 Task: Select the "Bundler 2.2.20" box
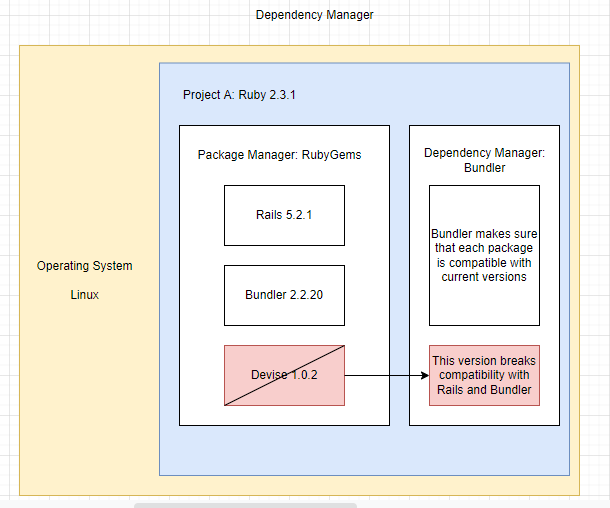(x=284, y=296)
